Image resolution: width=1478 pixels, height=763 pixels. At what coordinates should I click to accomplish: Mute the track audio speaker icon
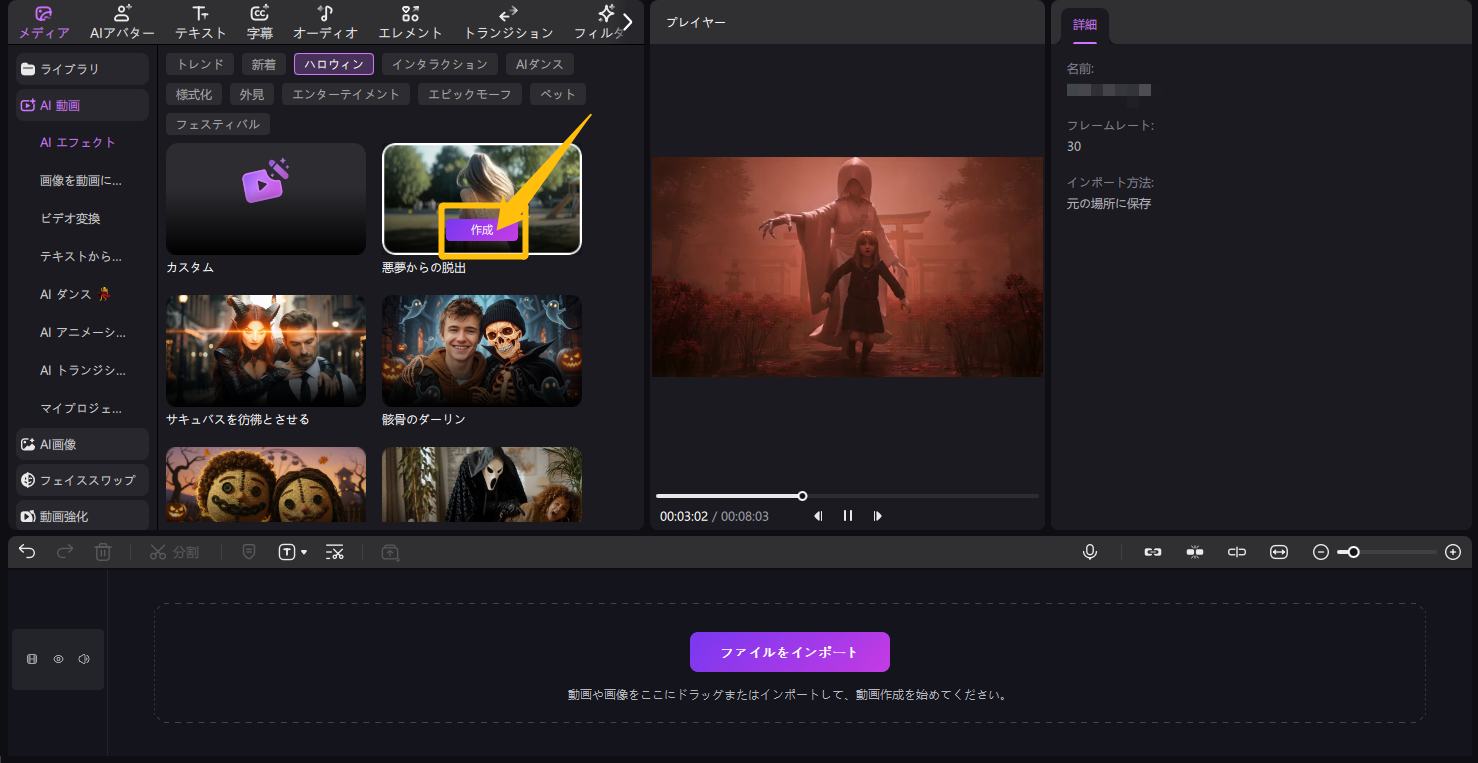coord(84,659)
